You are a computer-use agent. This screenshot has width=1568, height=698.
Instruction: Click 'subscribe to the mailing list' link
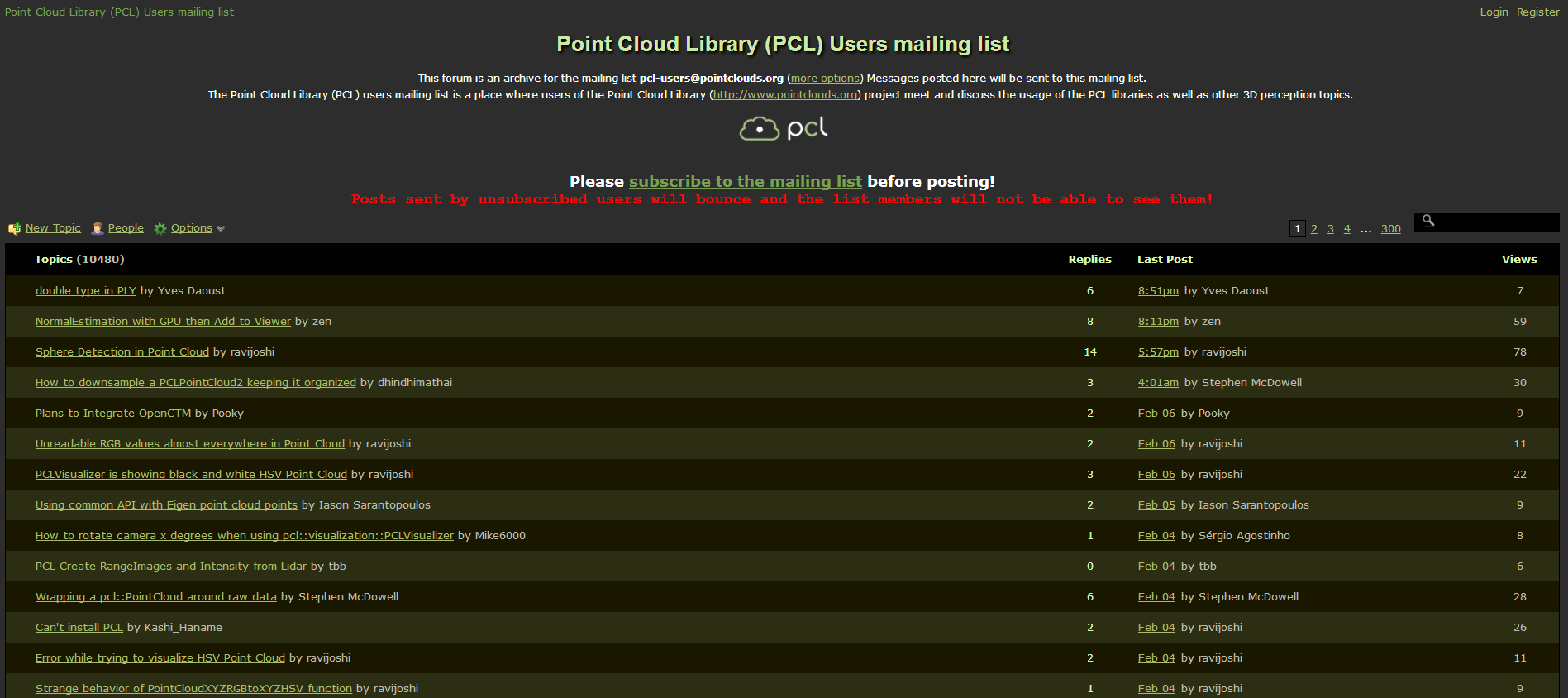pyautogui.click(x=745, y=182)
